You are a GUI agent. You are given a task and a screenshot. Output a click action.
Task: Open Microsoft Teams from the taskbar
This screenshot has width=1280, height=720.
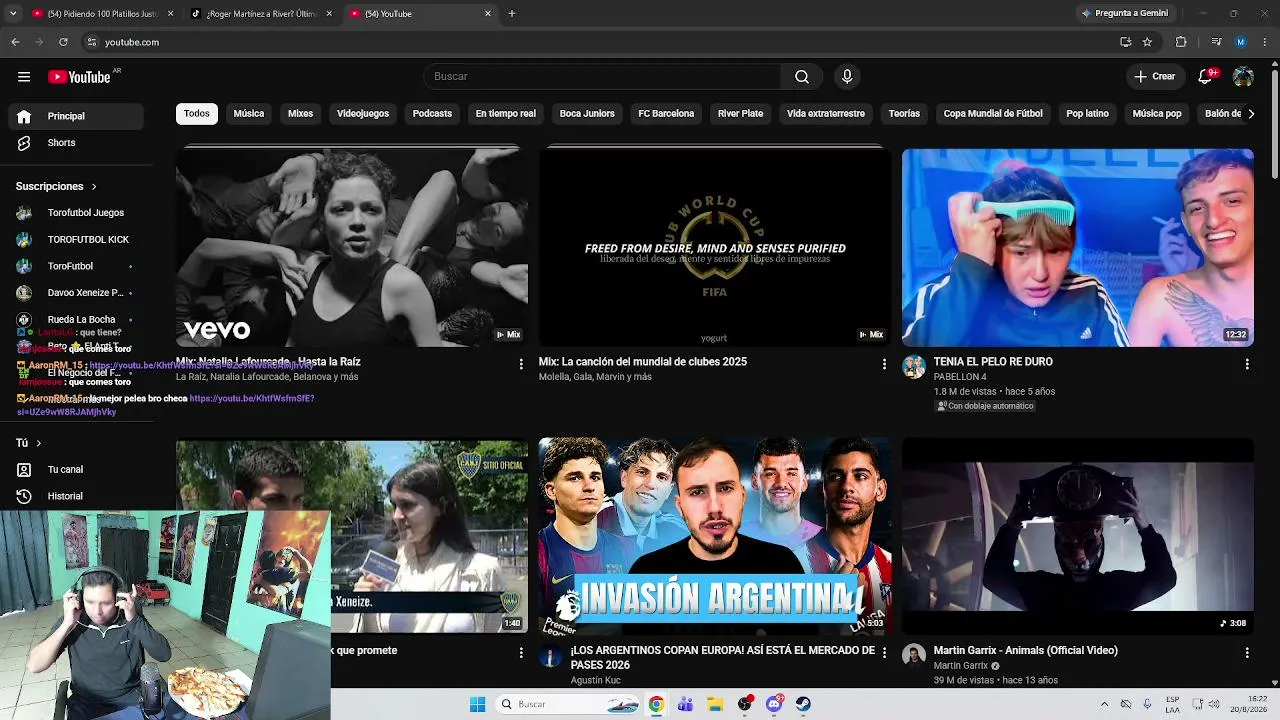coord(685,704)
